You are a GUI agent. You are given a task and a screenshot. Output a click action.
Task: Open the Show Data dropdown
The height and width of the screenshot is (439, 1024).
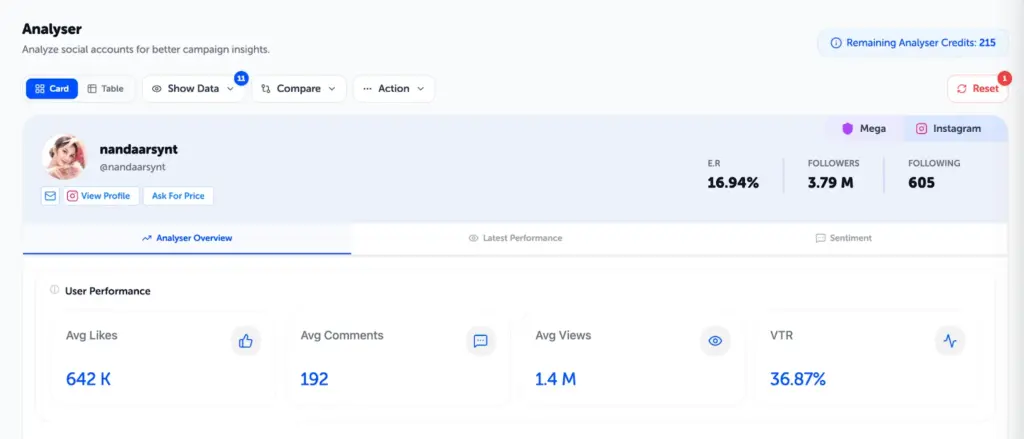[193, 89]
